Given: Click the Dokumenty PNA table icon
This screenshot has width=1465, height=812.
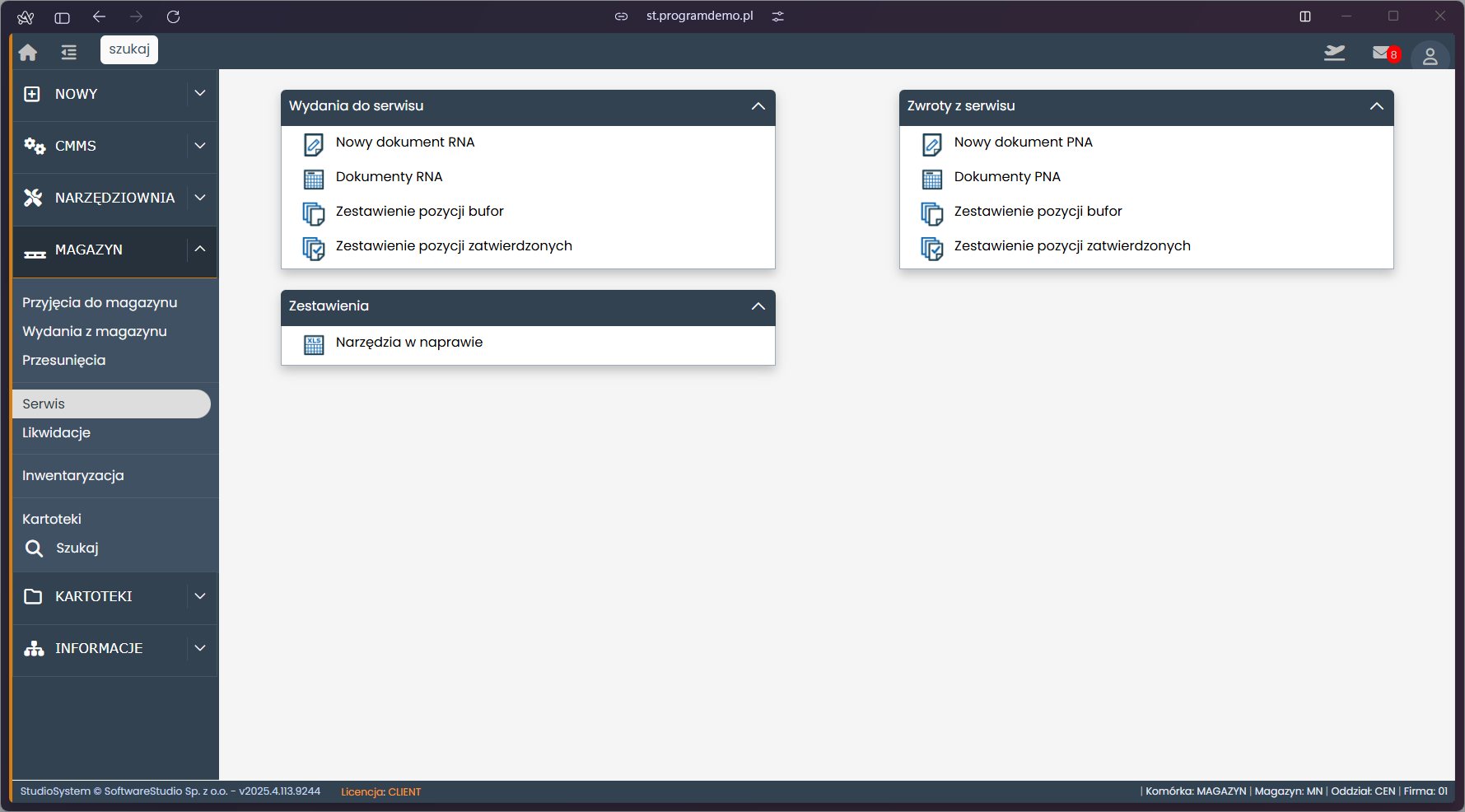Looking at the screenshot, I should [x=931, y=179].
